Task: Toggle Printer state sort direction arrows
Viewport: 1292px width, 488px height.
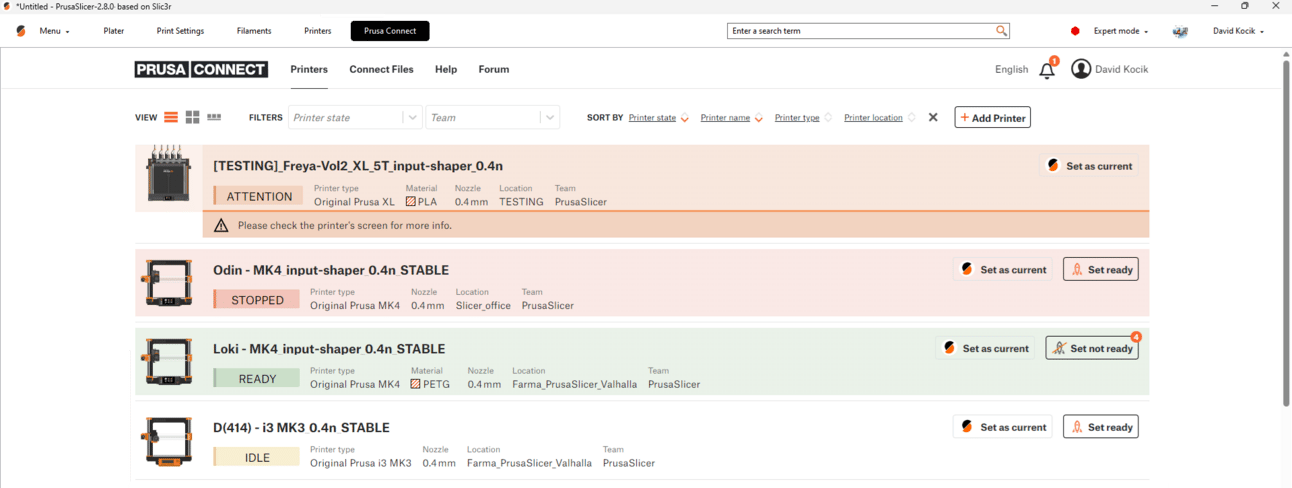Action: pyautogui.click(x=685, y=118)
